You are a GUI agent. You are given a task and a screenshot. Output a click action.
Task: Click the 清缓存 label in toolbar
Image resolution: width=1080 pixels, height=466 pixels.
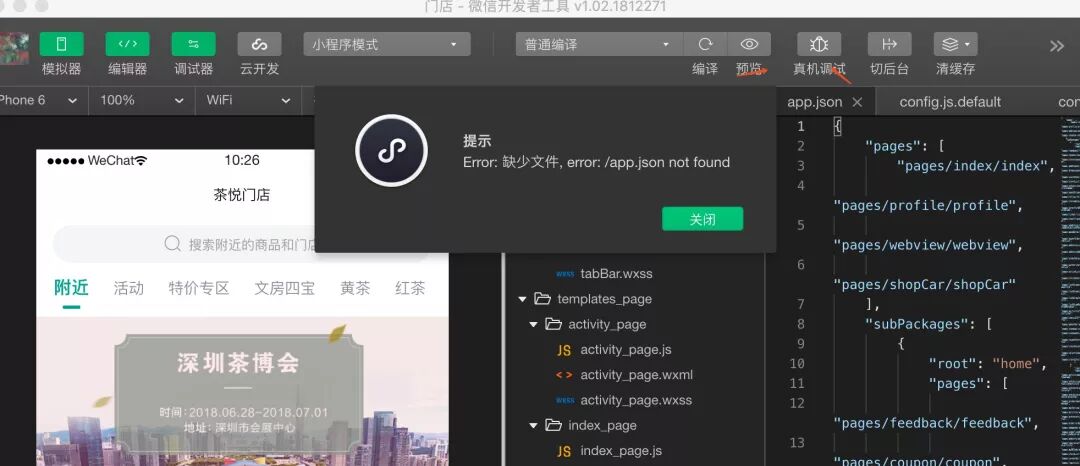[955, 69]
